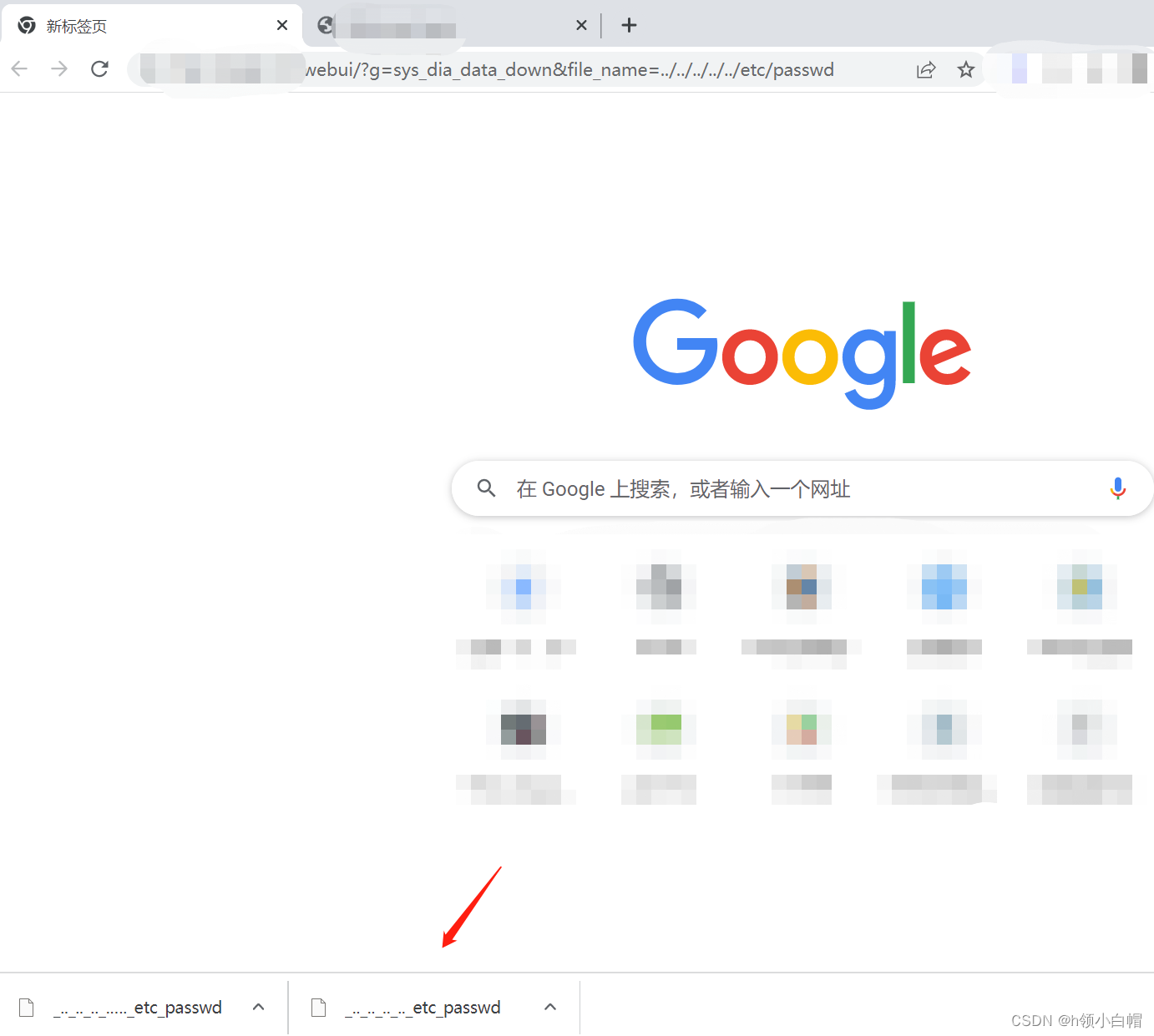Focus the Google search box

(x=802, y=488)
